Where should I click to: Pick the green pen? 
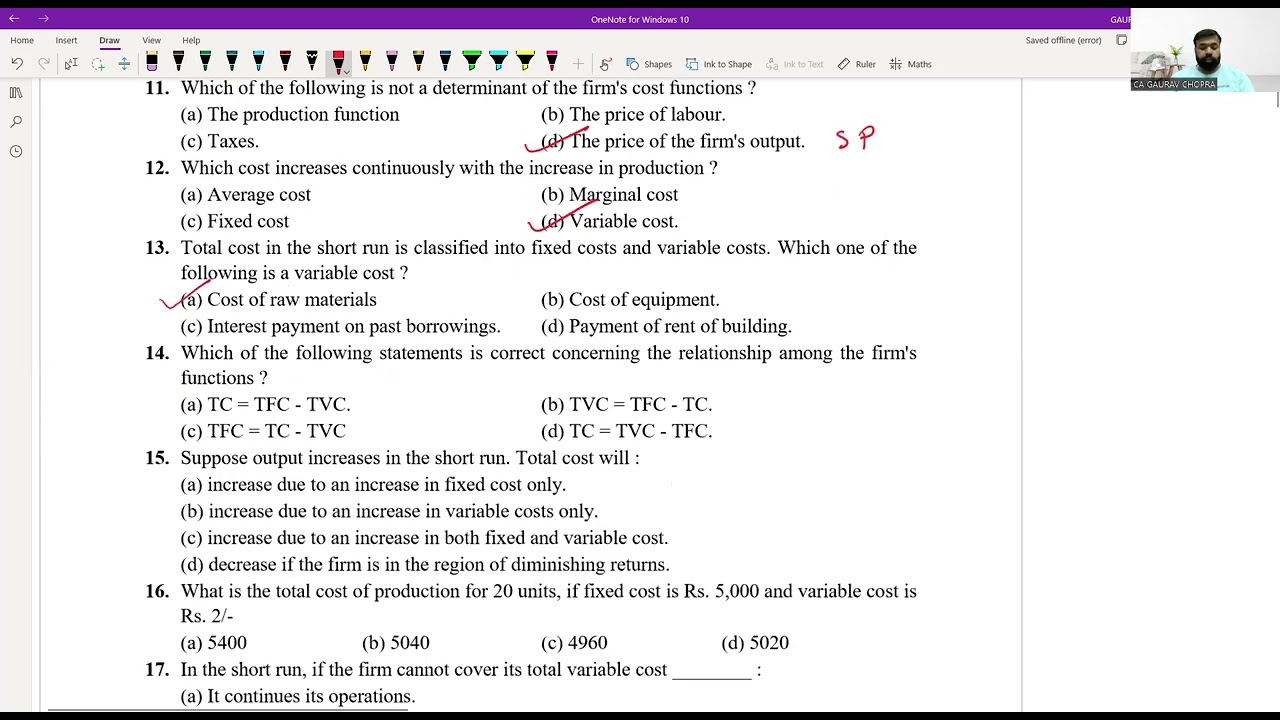205,63
